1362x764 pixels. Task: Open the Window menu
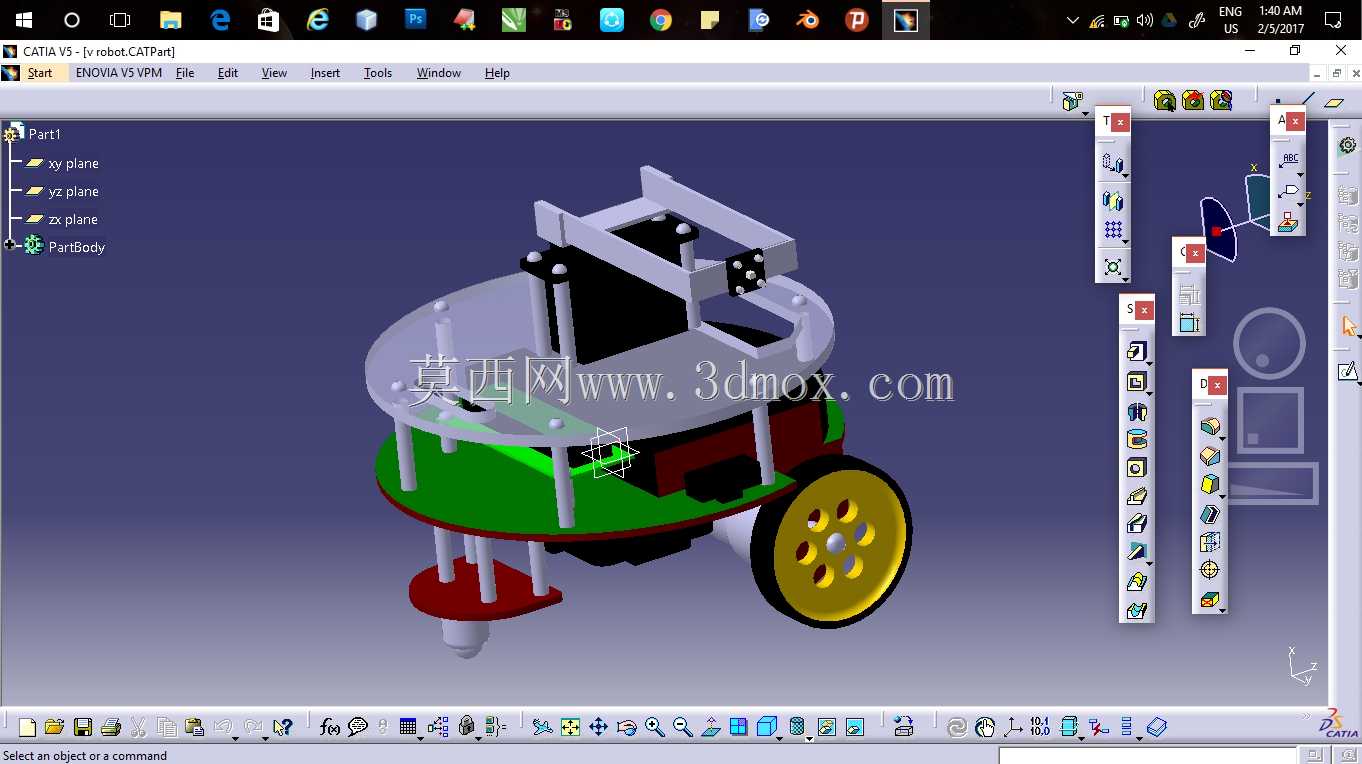pos(439,73)
